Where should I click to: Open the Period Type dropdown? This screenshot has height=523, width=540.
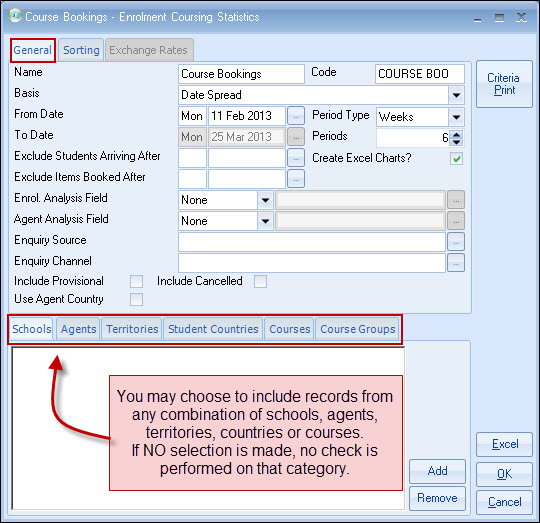(x=456, y=117)
